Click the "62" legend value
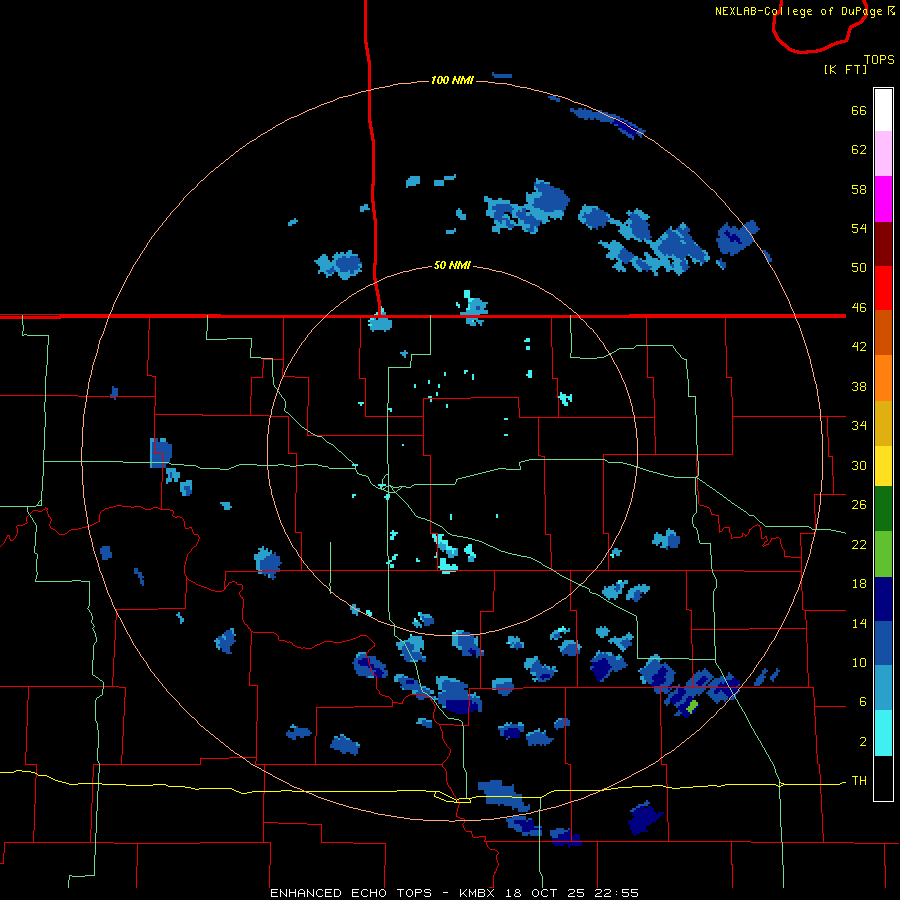This screenshot has height=900, width=900. click(859, 150)
